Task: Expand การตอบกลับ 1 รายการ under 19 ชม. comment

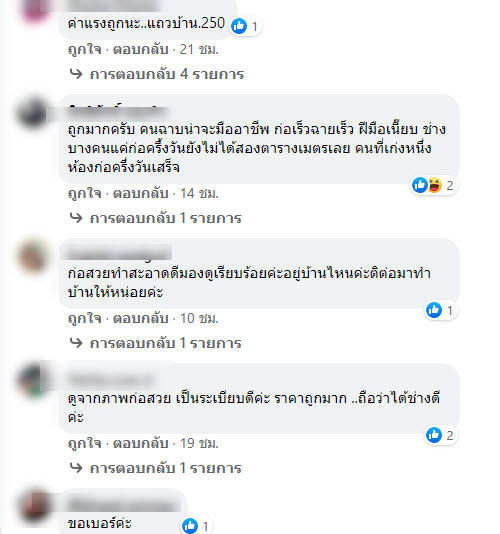Action: tap(166, 468)
